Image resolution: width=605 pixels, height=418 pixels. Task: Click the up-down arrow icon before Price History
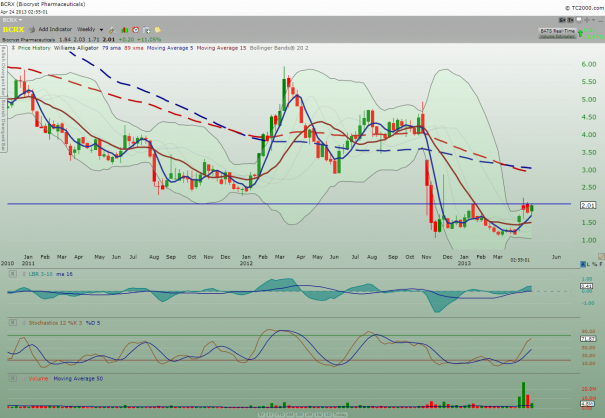[x=13, y=48]
